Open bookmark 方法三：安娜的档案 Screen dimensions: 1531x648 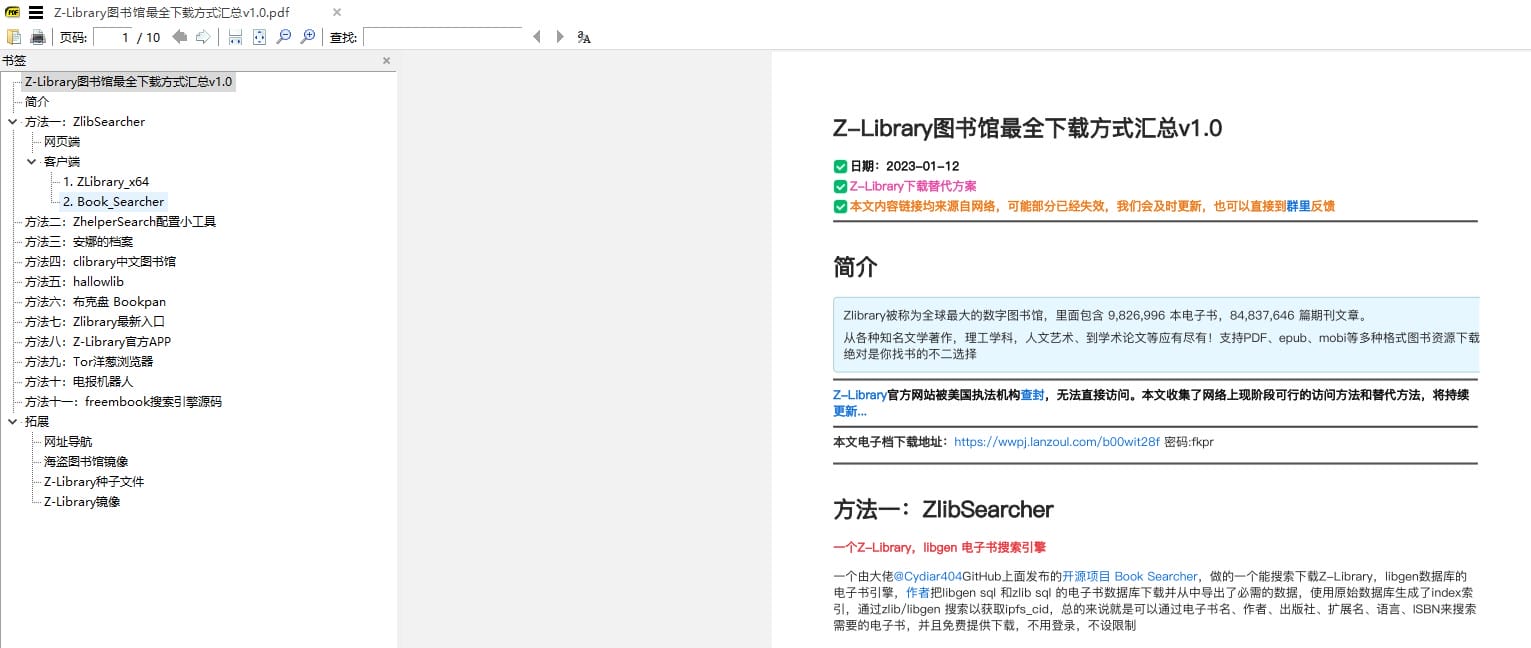point(79,242)
